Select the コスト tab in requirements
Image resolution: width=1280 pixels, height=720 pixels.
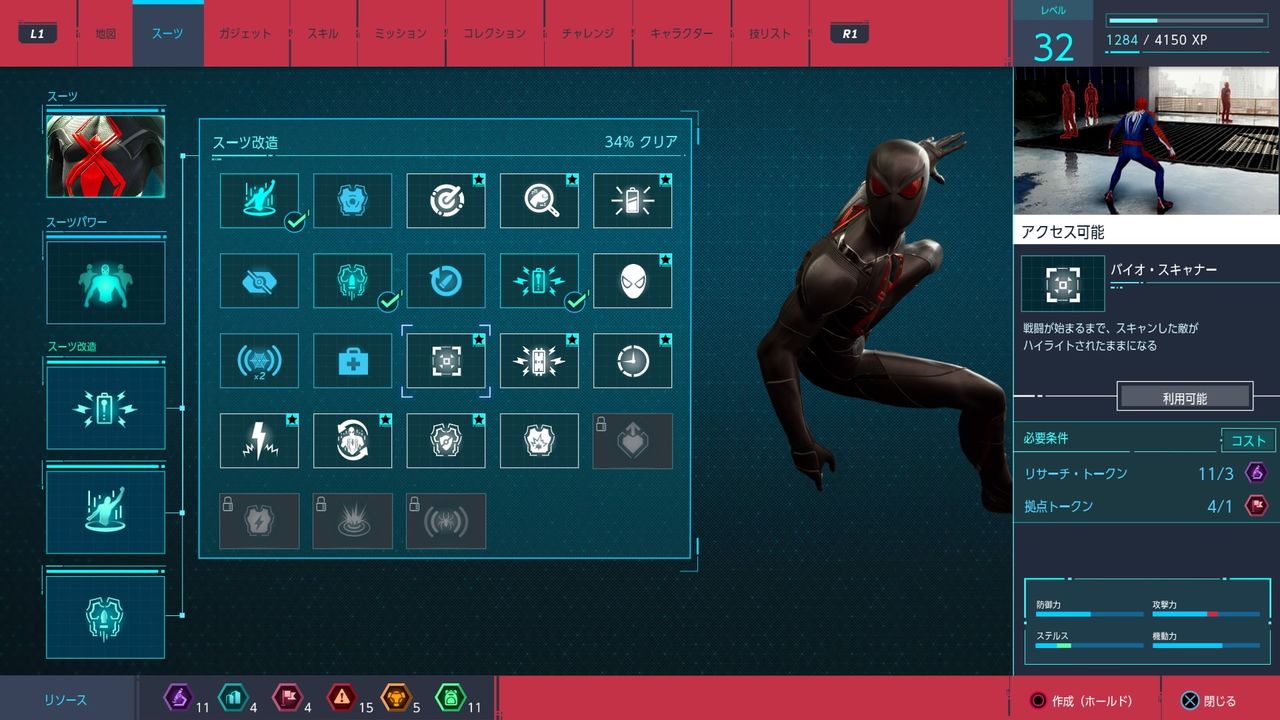pos(1248,440)
